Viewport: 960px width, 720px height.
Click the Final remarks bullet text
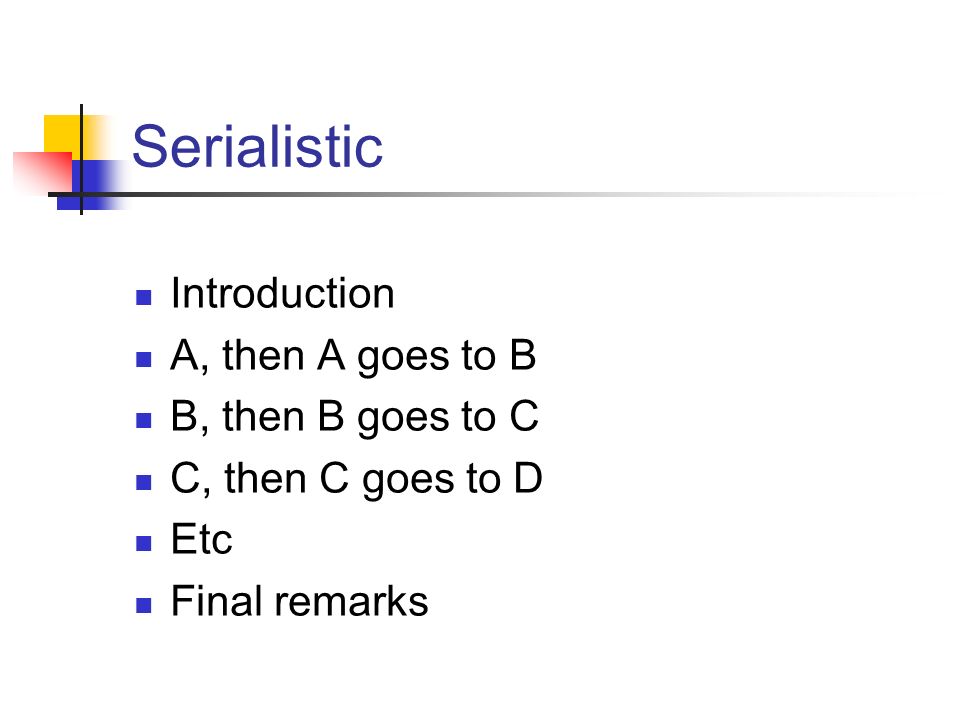(299, 601)
